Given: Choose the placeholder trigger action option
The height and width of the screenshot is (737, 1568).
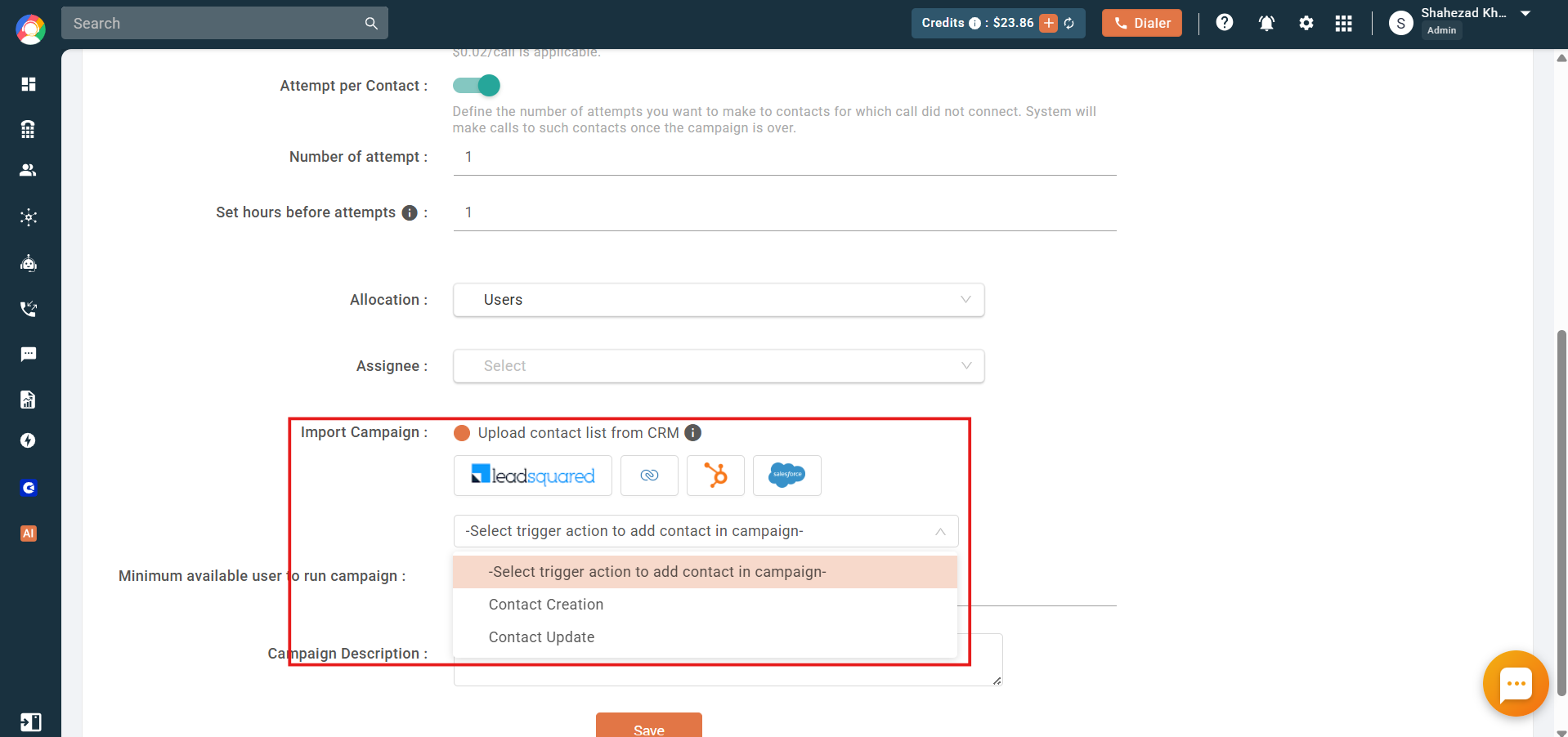Looking at the screenshot, I should 705,572.
